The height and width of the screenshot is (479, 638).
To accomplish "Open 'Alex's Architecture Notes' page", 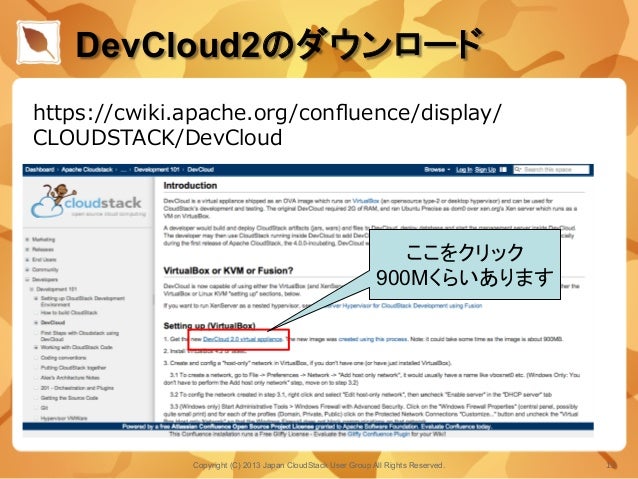I will (x=70, y=378).
